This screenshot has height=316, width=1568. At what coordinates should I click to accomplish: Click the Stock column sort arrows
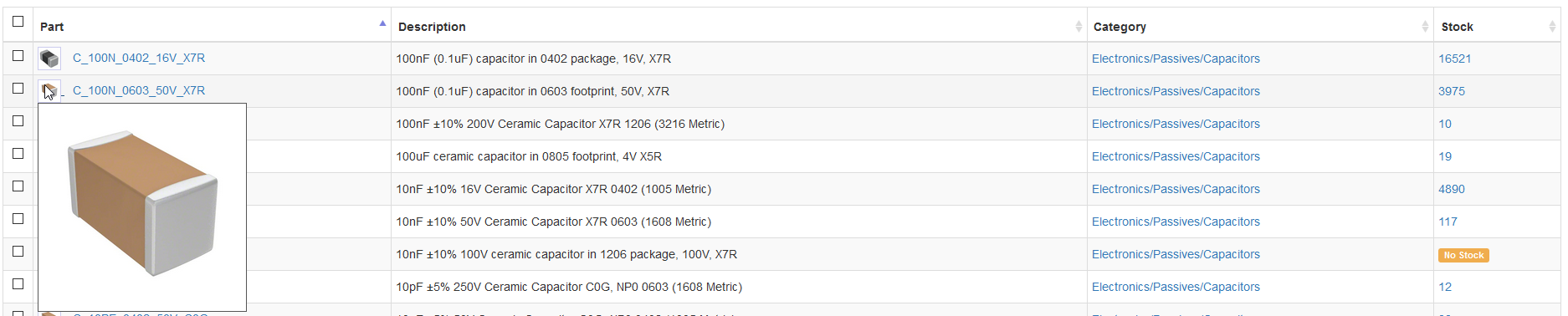(x=1552, y=27)
